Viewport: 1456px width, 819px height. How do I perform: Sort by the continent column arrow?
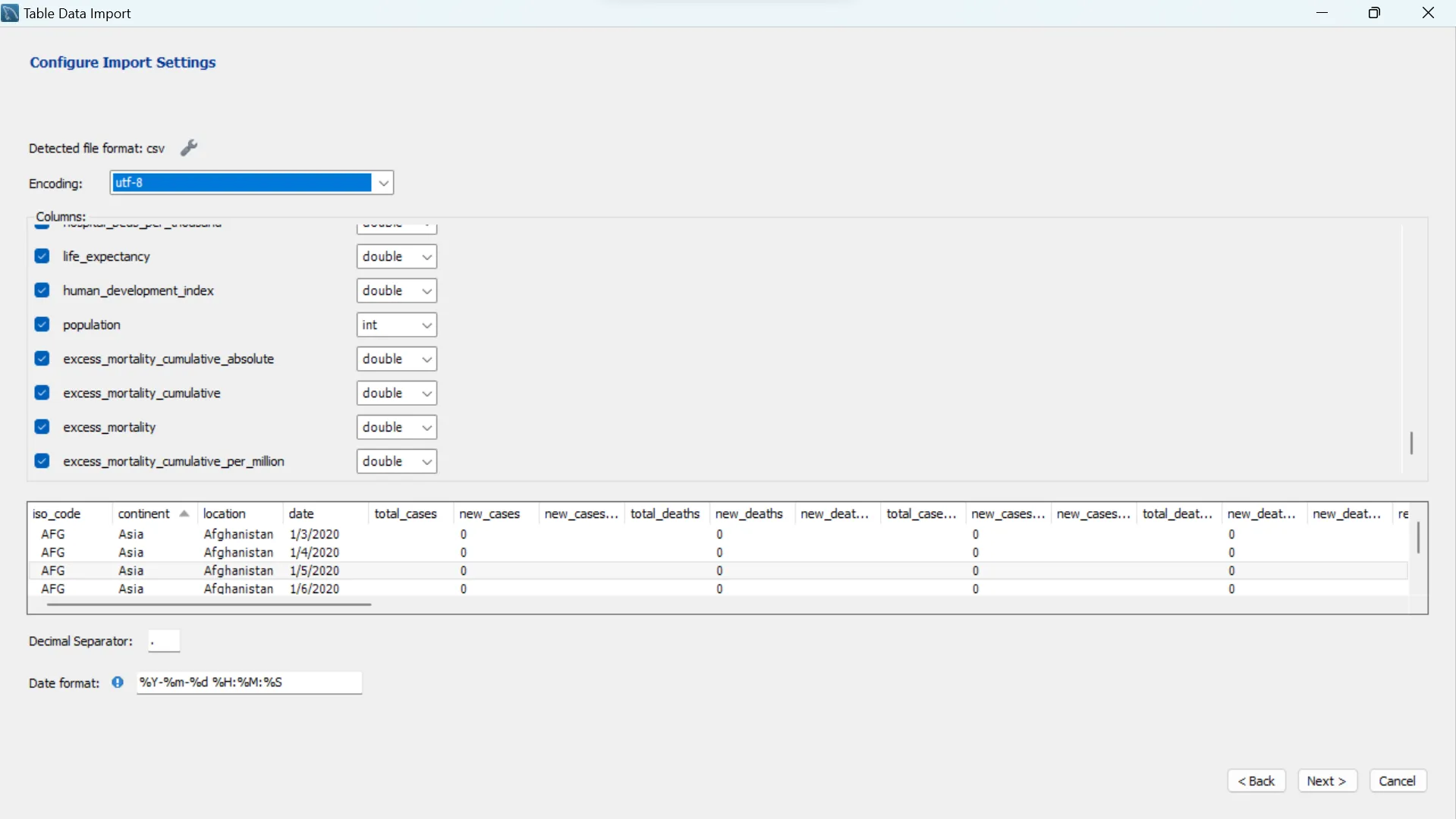184,514
